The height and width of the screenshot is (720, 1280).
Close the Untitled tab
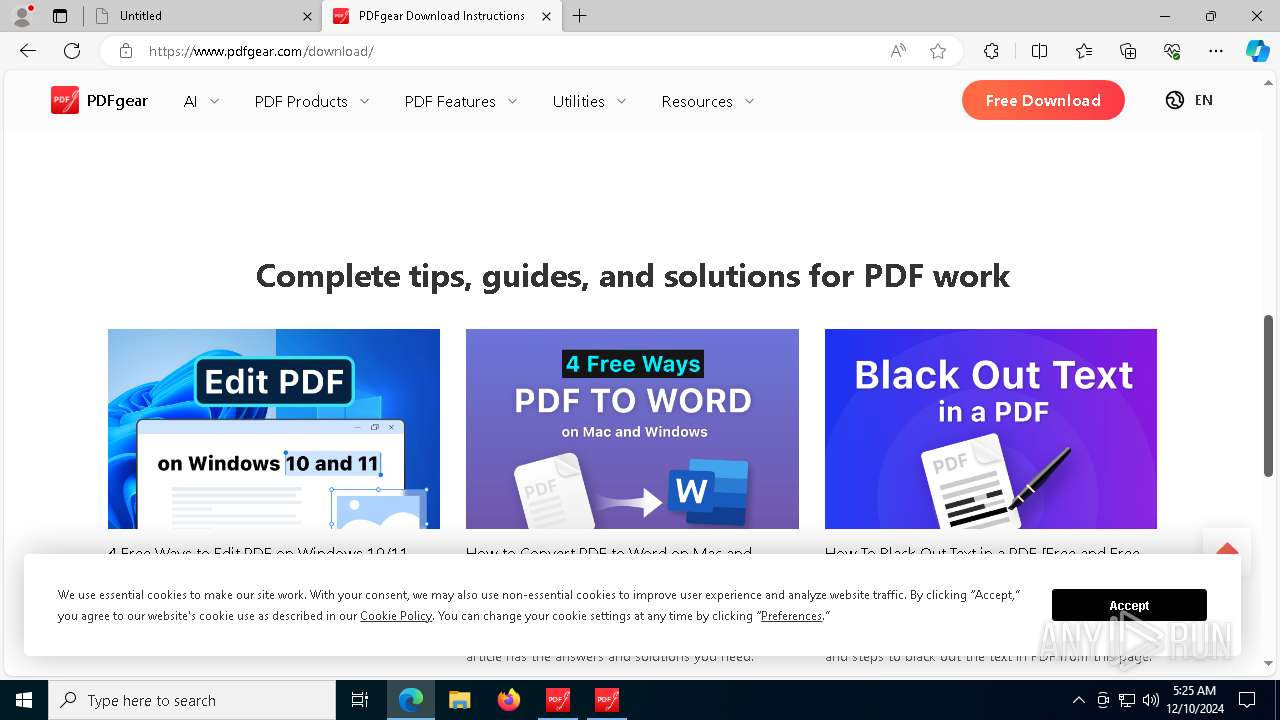(307, 16)
